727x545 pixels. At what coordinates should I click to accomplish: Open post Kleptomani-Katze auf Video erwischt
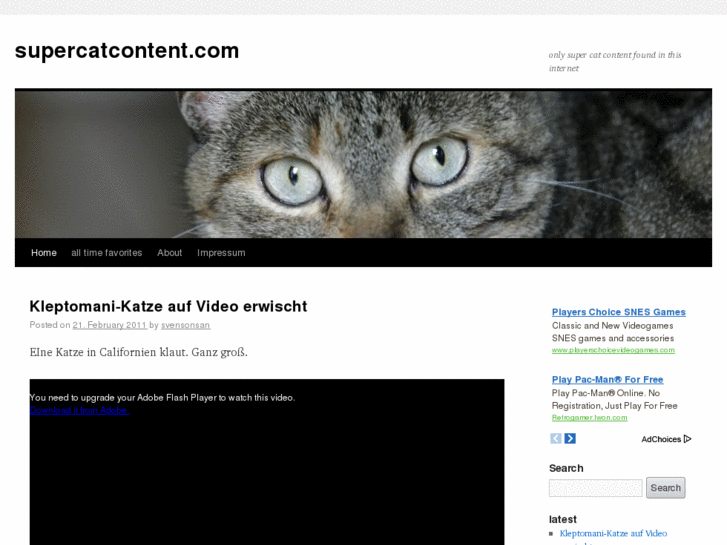click(x=168, y=306)
